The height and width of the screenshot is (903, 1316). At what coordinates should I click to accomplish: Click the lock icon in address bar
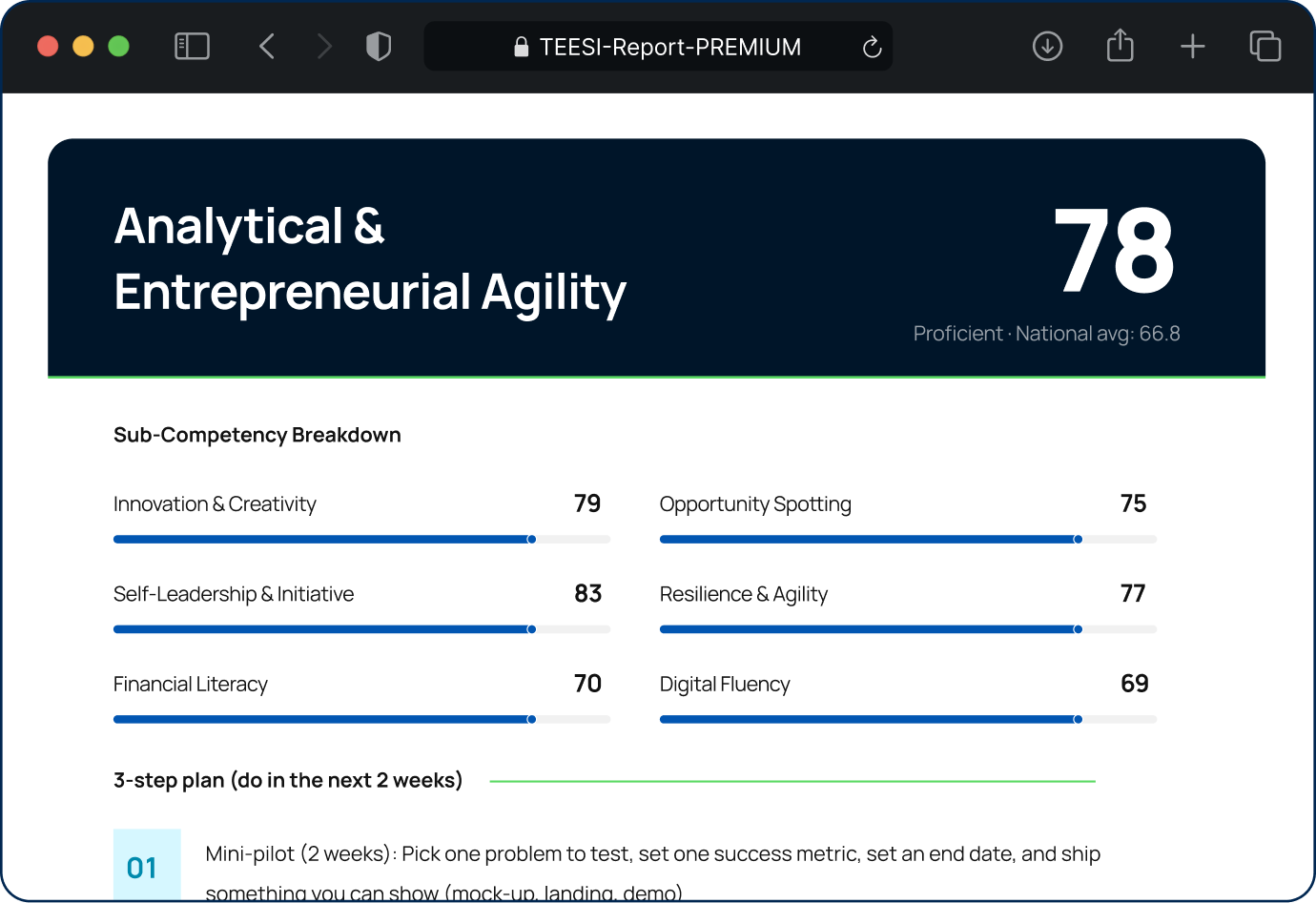pos(521,47)
